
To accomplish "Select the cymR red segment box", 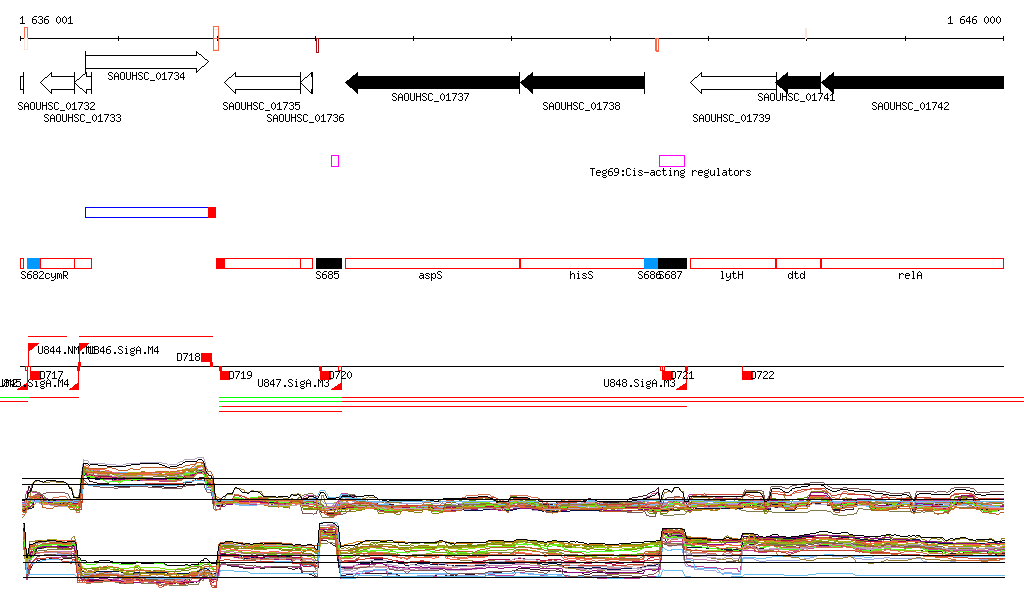I will (x=57, y=264).
